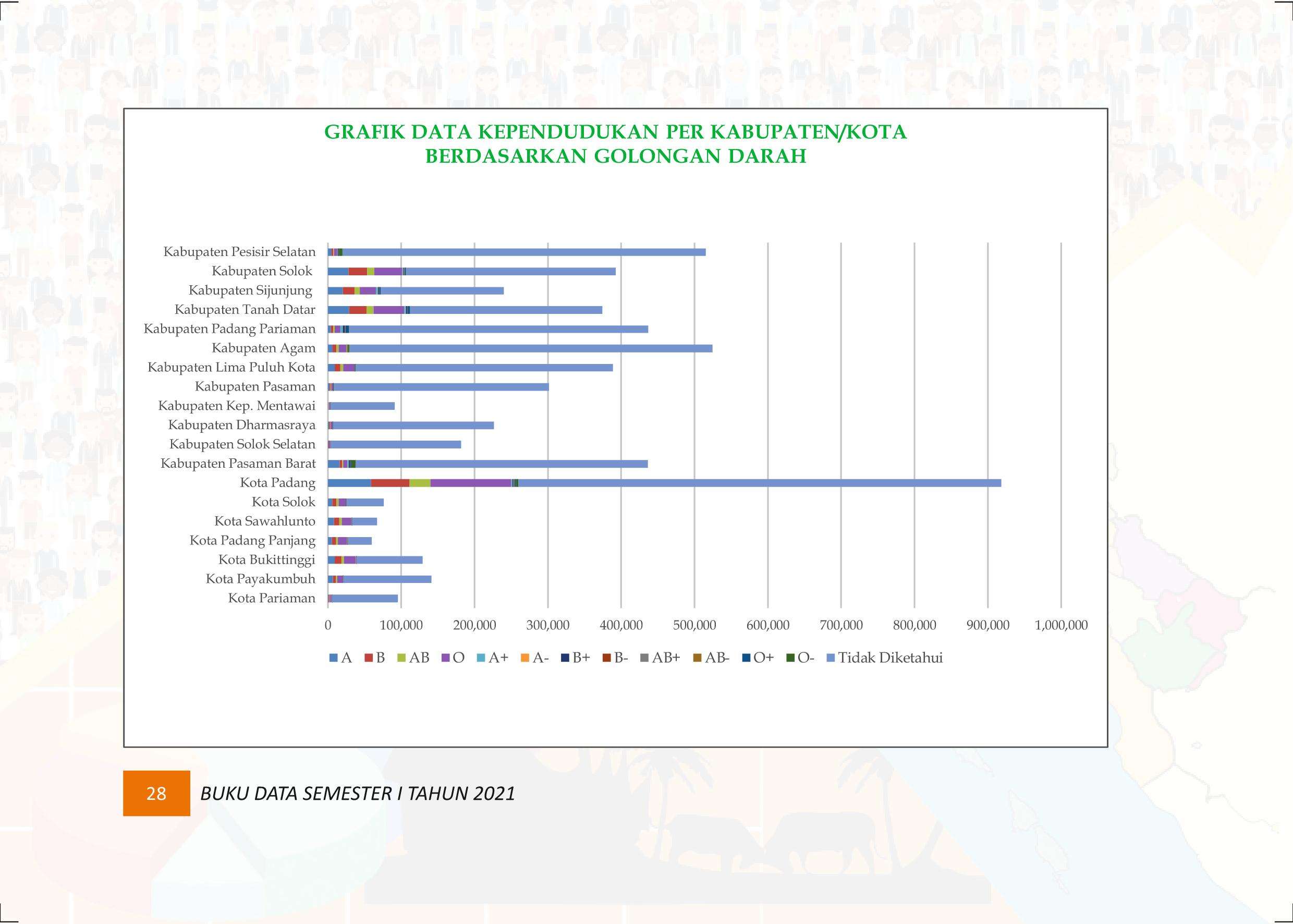Click the '900,000' x-axis value
The height and width of the screenshot is (924, 1293).
[x=988, y=625]
